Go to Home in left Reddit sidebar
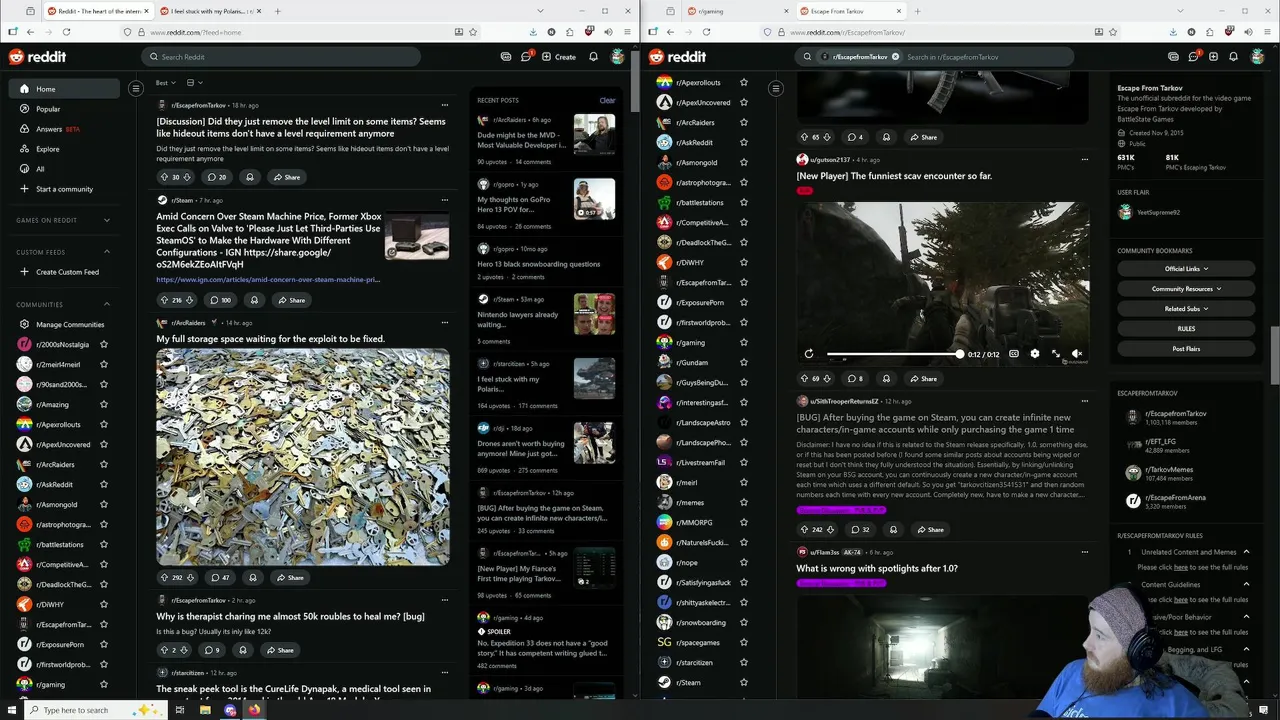Viewport: 1280px width, 720px height. 66,89
